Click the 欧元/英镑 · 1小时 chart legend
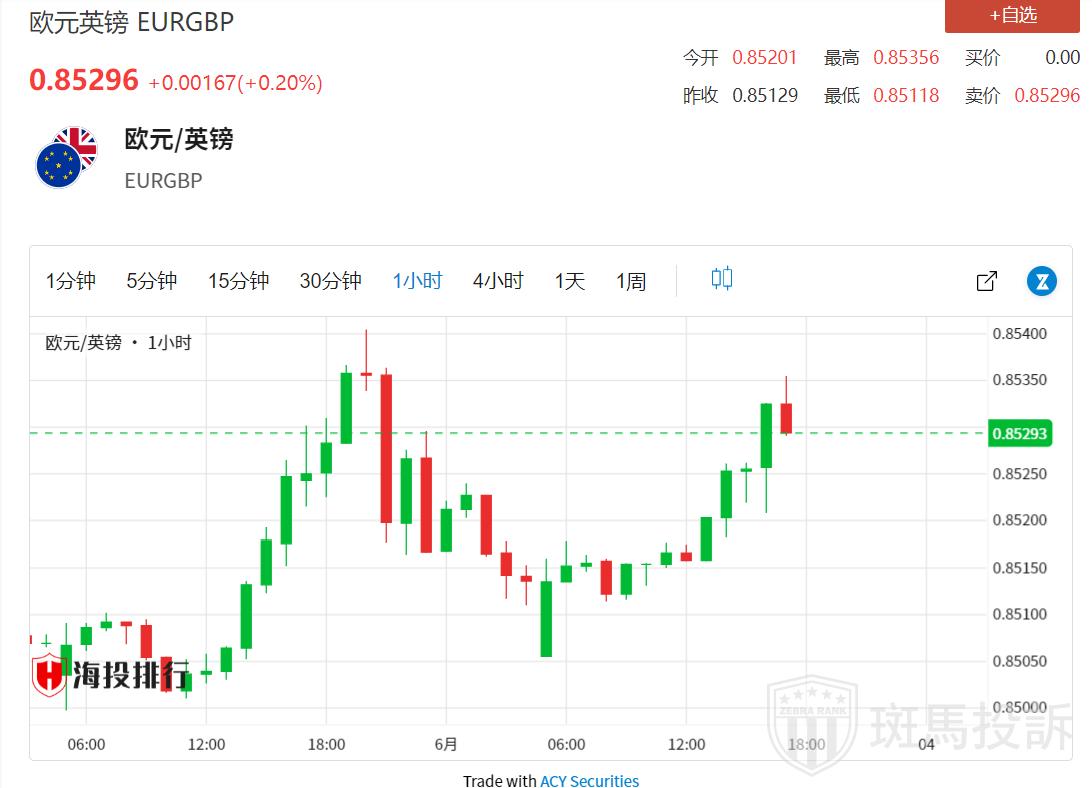The image size is (1092, 788). click(x=118, y=343)
